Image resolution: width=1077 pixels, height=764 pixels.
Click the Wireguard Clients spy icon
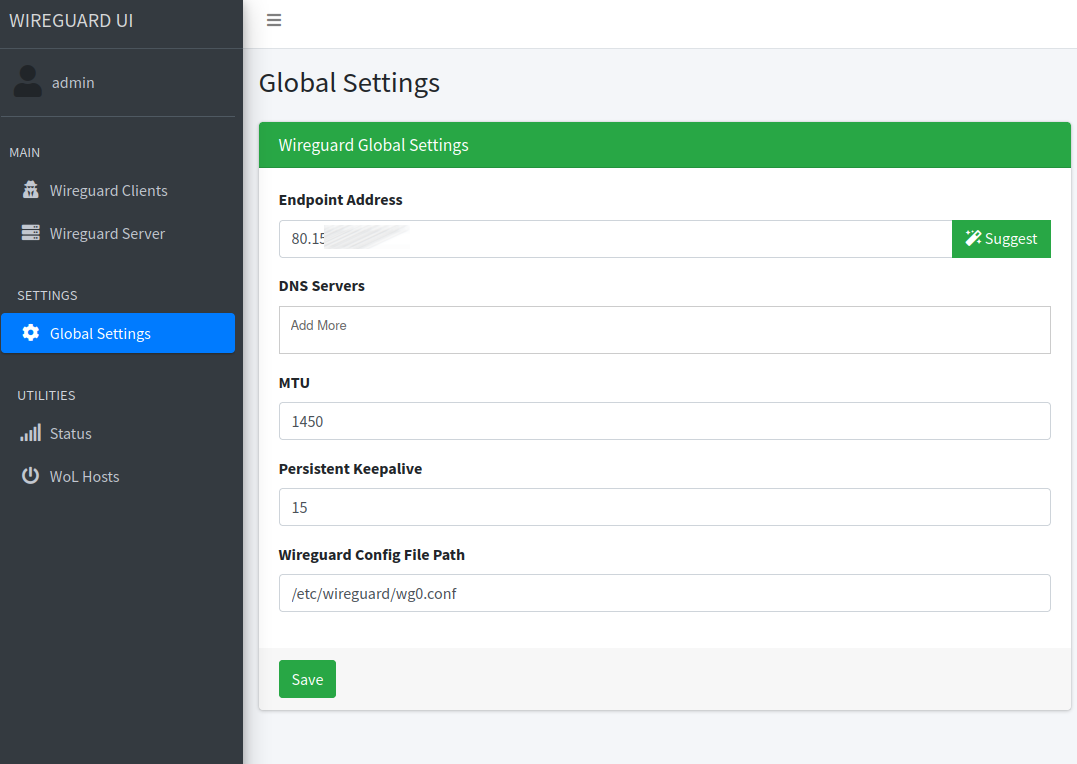tap(30, 190)
